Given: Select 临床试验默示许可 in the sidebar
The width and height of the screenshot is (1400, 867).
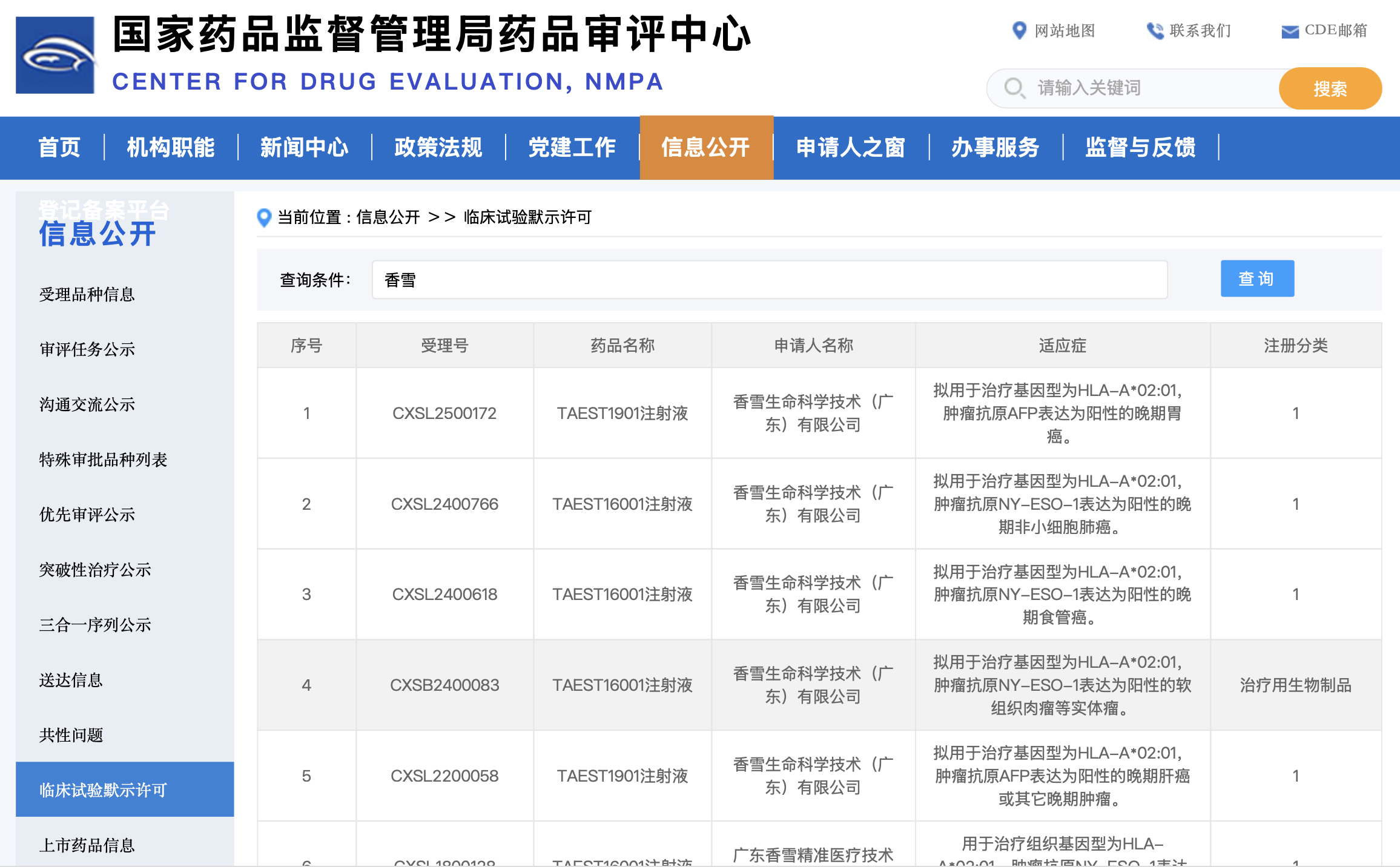Looking at the screenshot, I should pyautogui.click(x=125, y=790).
